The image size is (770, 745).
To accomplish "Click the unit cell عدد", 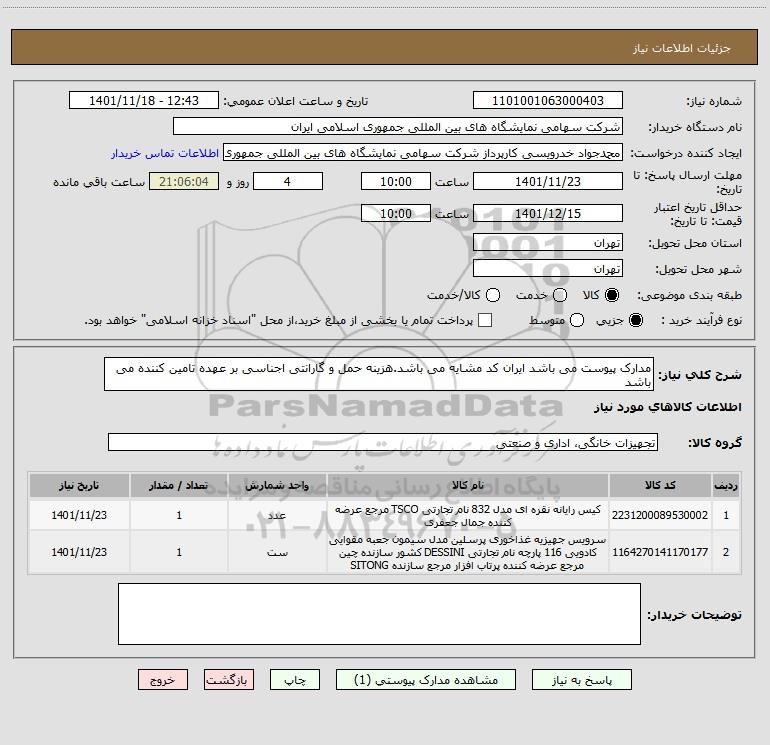I will point(277,515).
